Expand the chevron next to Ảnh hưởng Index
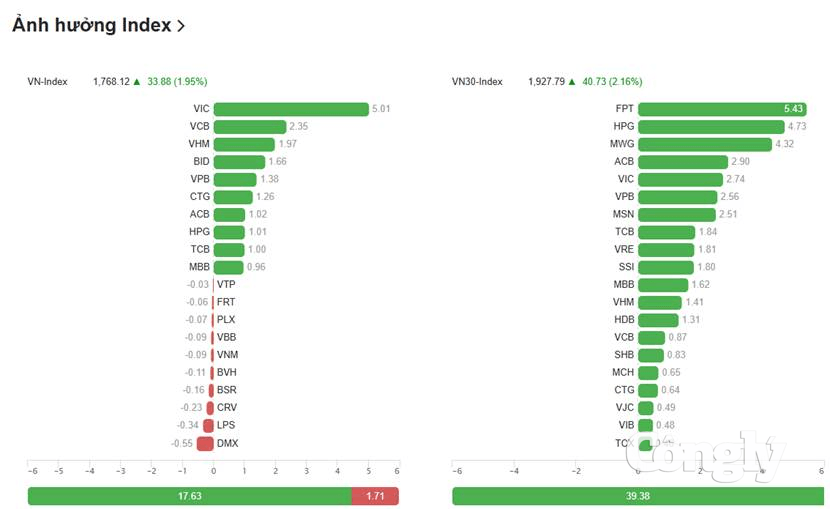The image size is (830, 509). click(181, 26)
